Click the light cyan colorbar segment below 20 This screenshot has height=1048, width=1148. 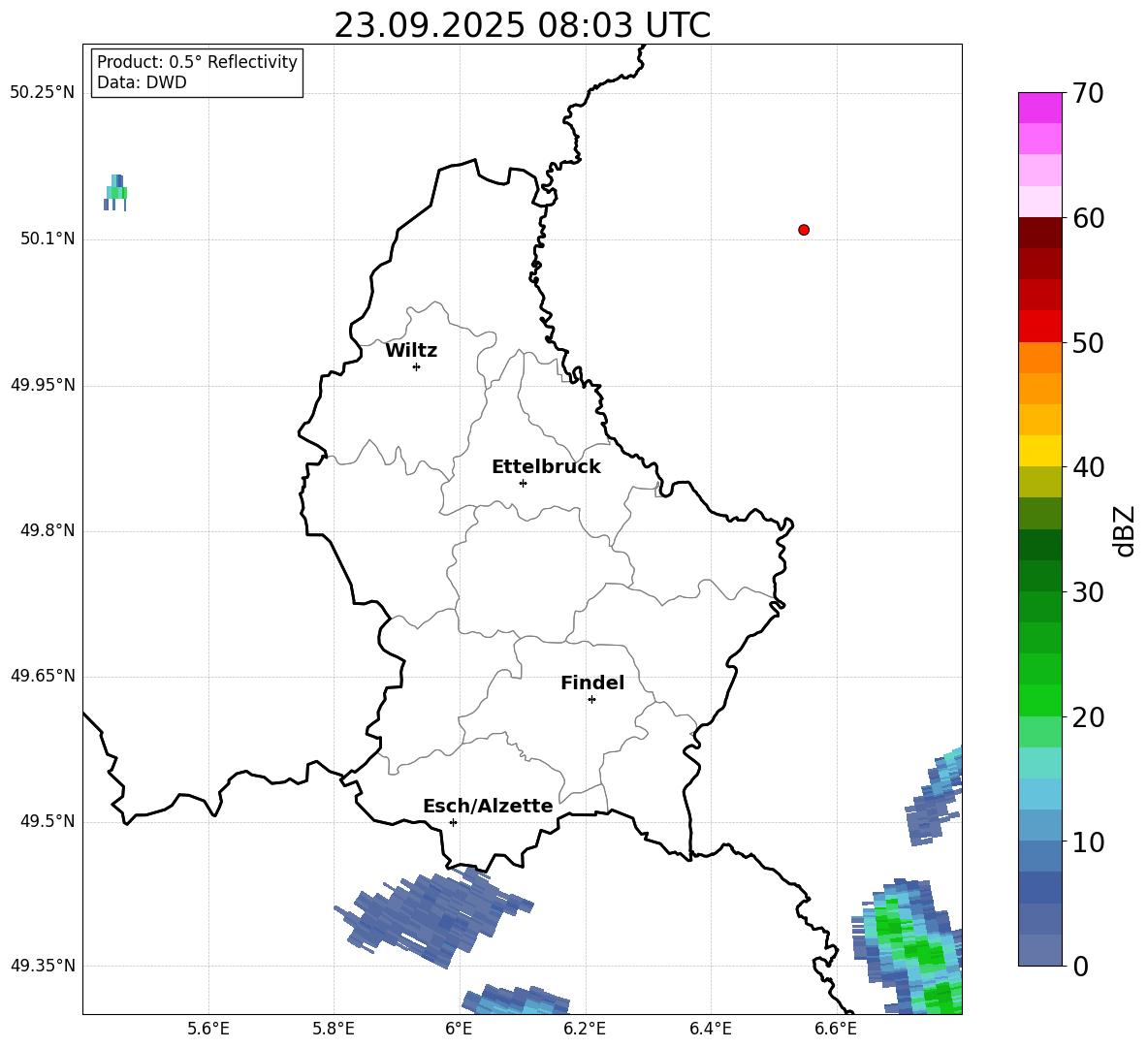coord(1039,763)
